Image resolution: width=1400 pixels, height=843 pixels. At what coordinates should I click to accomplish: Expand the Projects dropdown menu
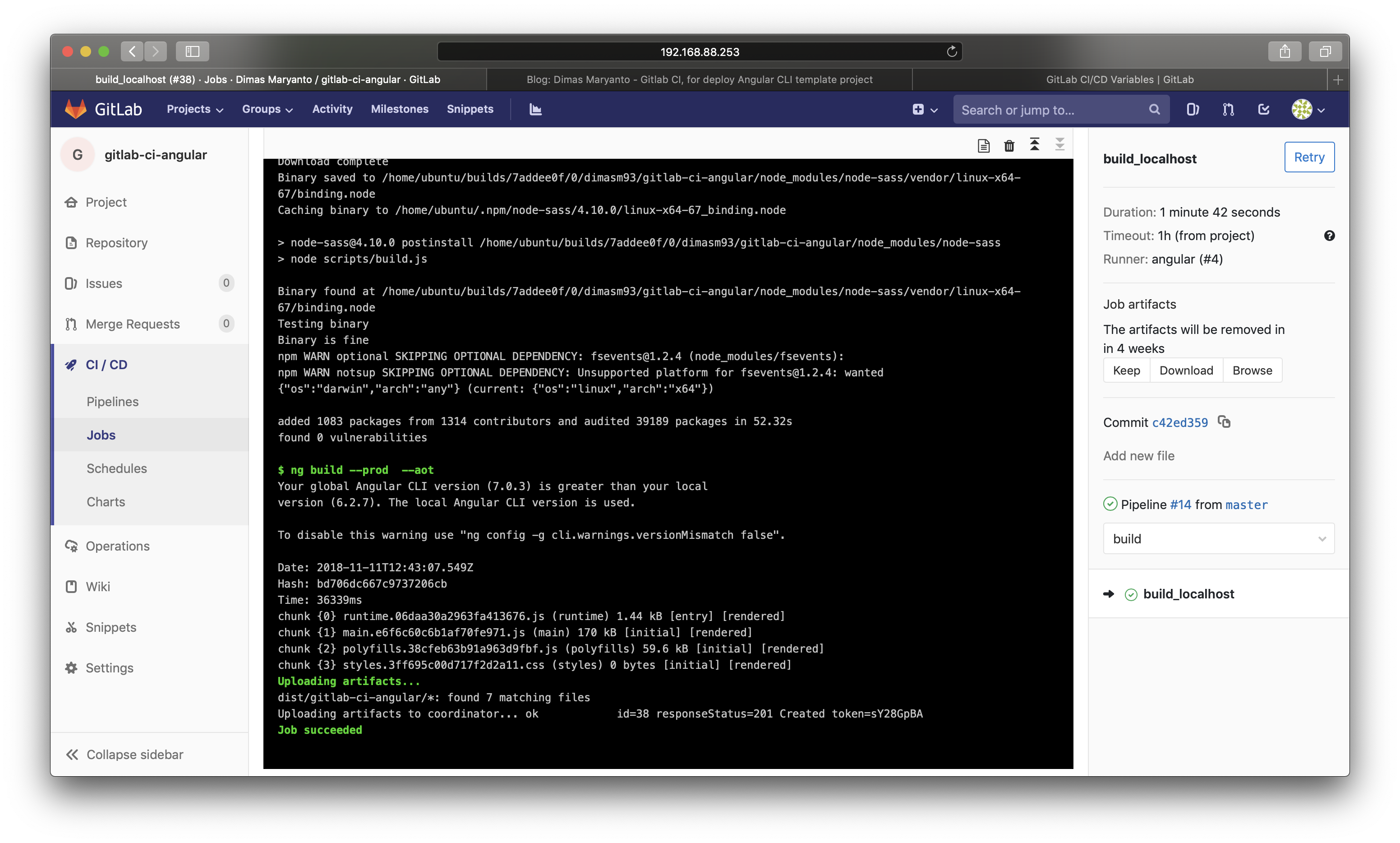pyautogui.click(x=195, y=109)
